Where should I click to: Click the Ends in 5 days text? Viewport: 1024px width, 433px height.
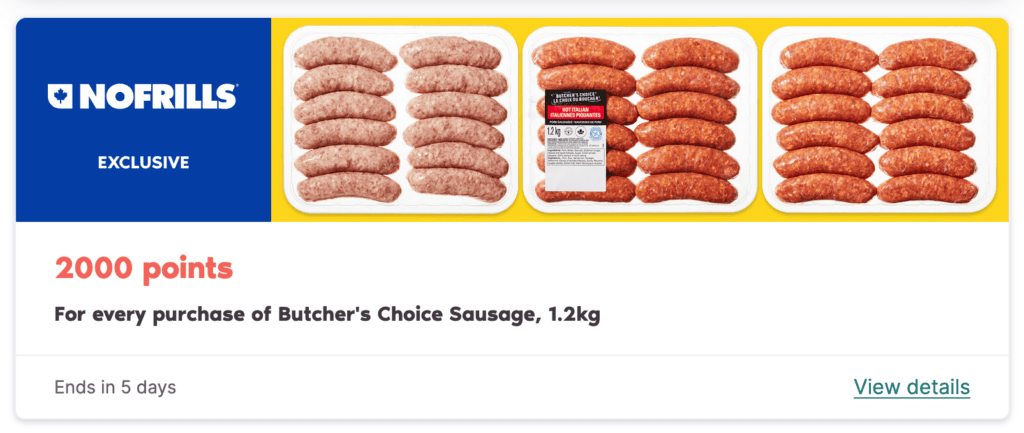(116, 387)
